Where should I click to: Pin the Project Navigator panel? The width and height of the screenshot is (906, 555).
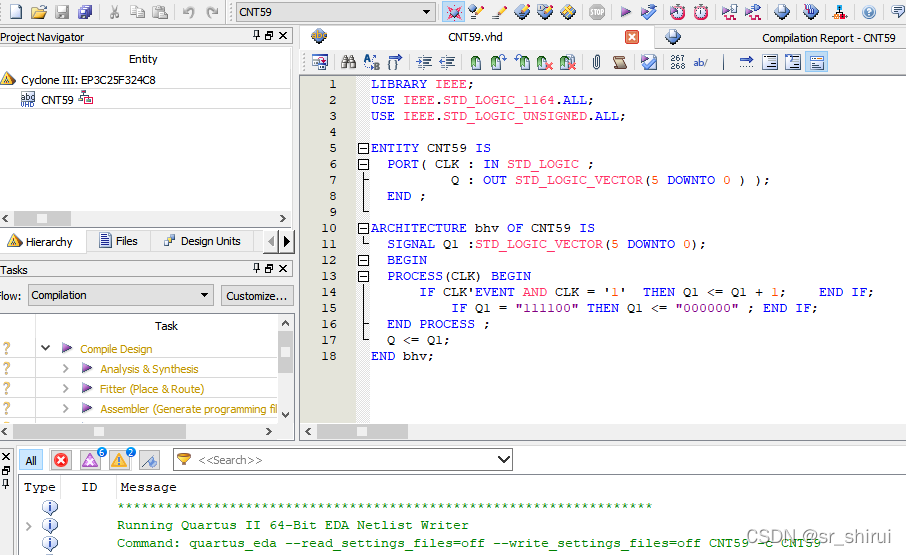257,36
